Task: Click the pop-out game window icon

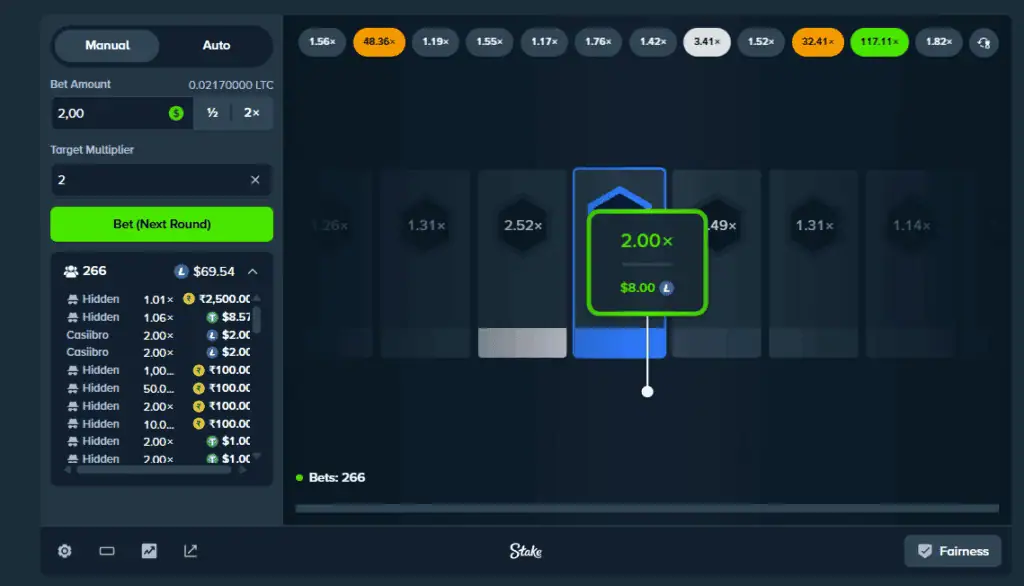Action: (191, 551)
